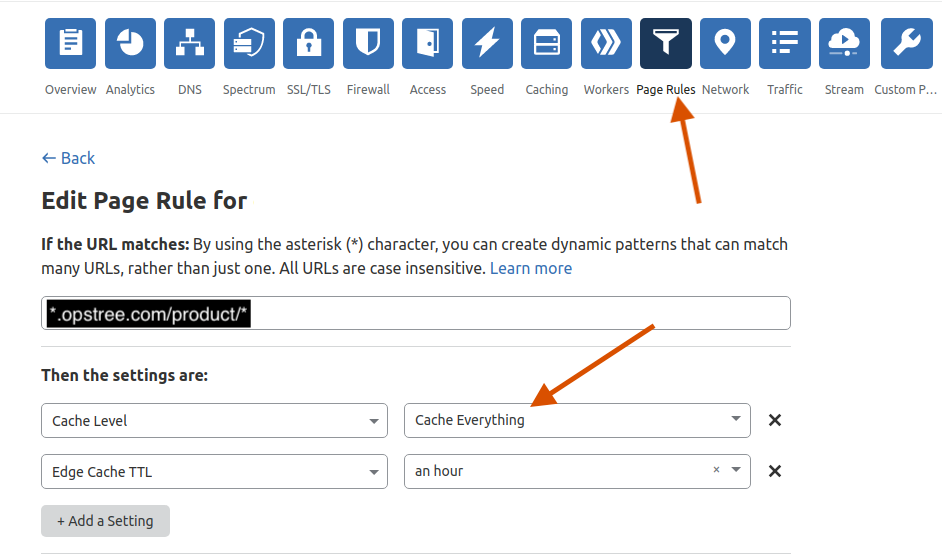Open the SSL/TLS padlock icon
This screenshot has height=556, width=942.
pos(309,43)
